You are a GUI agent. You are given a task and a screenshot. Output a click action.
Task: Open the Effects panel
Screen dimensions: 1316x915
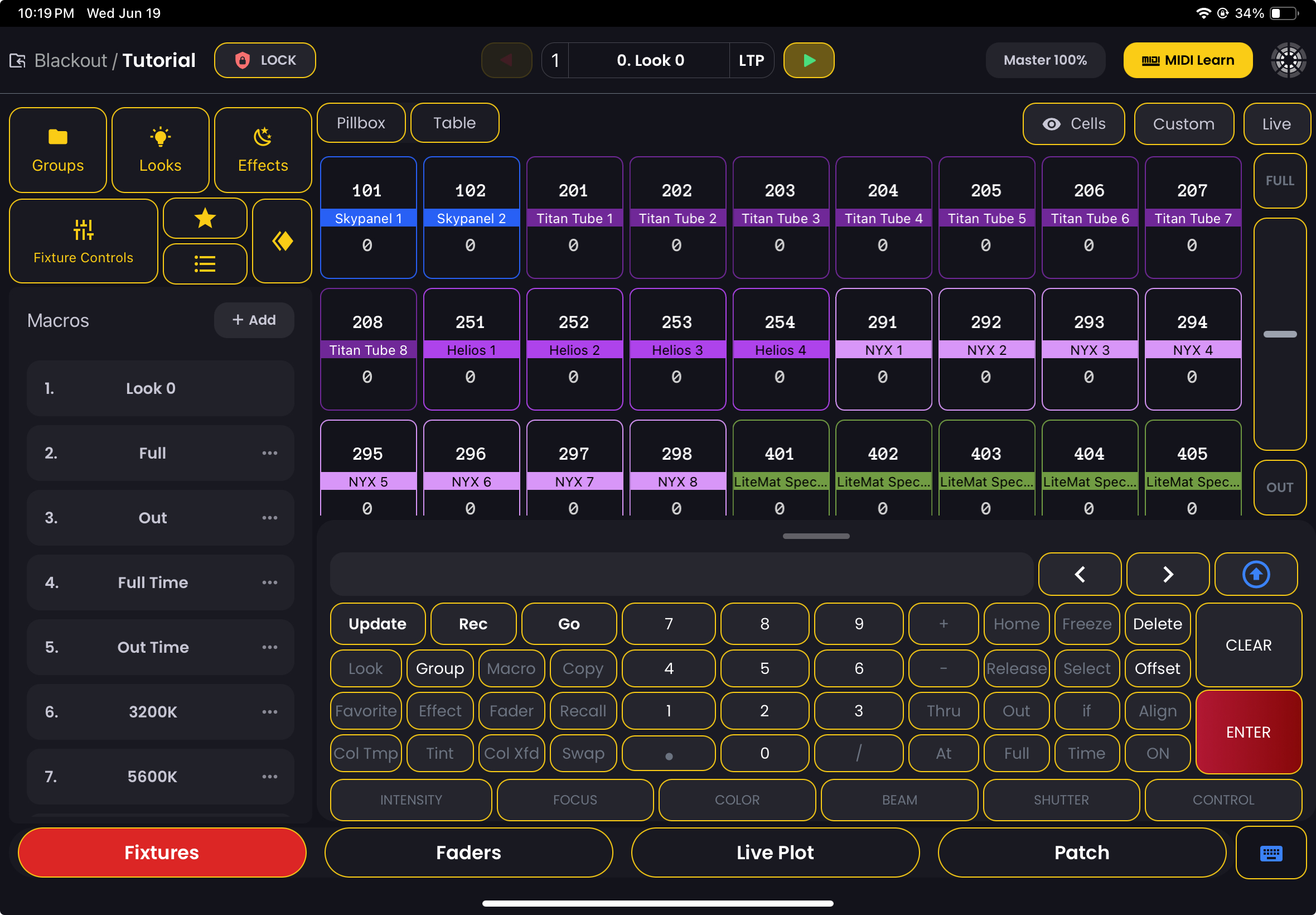[263, 149]
